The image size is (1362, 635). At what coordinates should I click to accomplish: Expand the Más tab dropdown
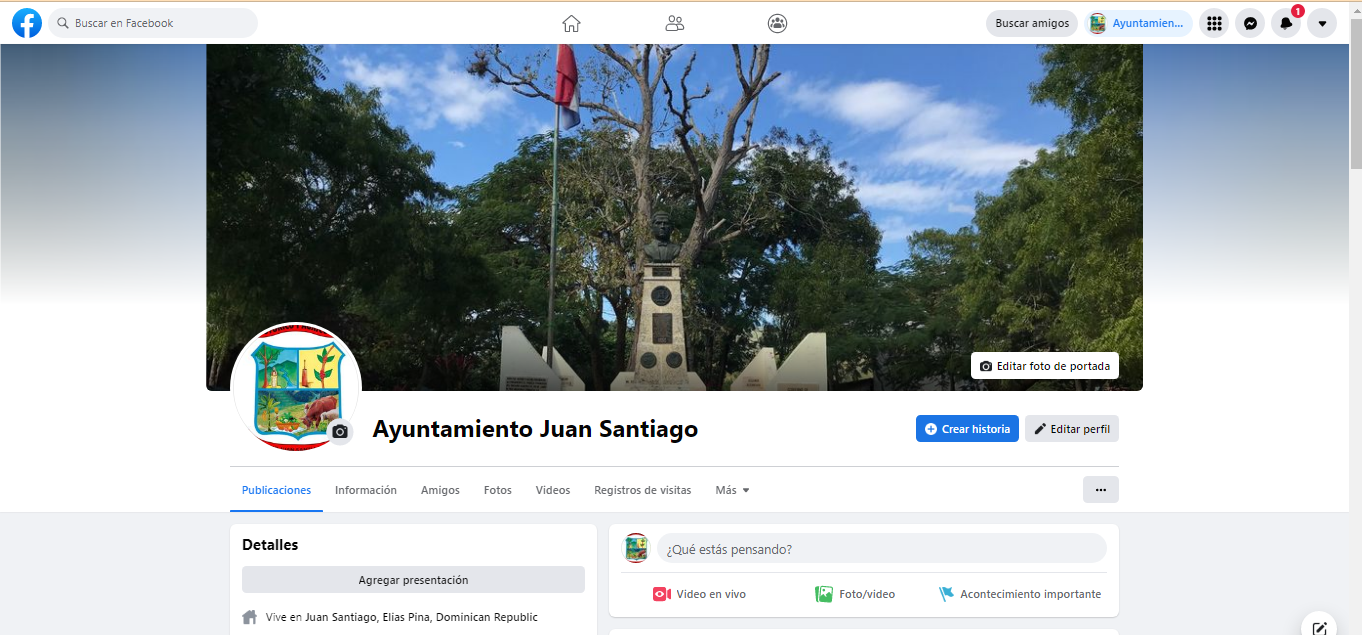pyautogui.click(x=732, y=490)
